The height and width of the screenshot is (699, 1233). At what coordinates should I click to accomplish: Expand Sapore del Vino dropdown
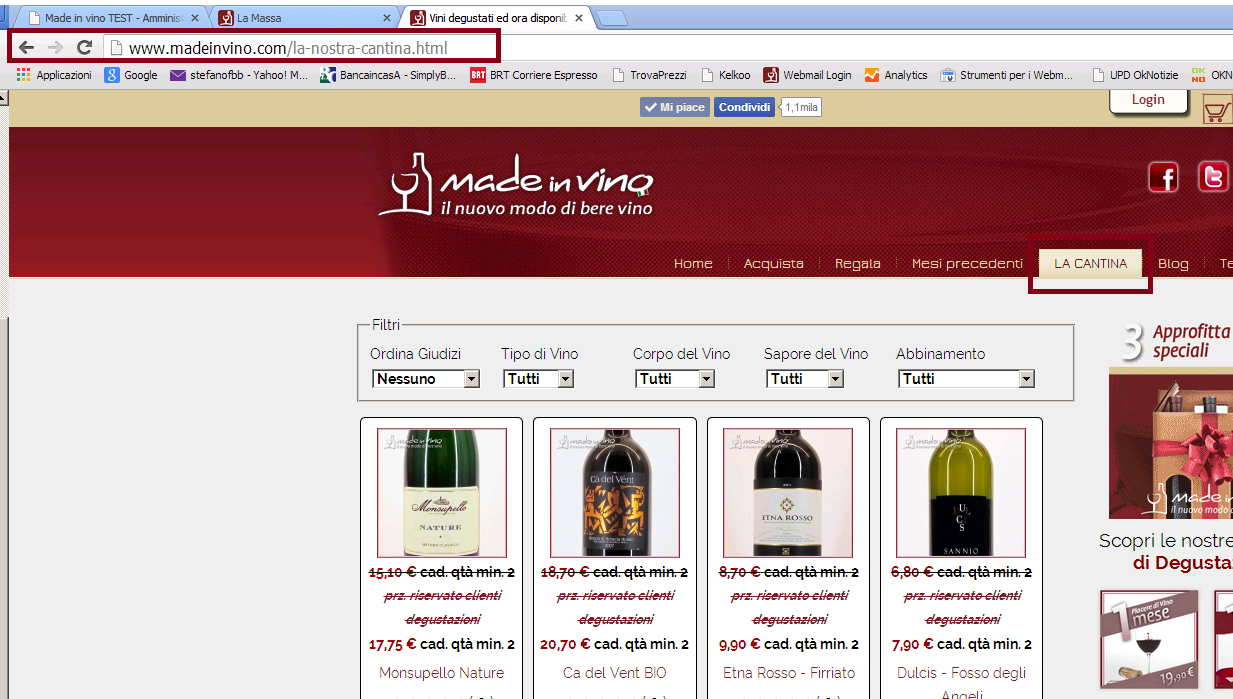805,379
